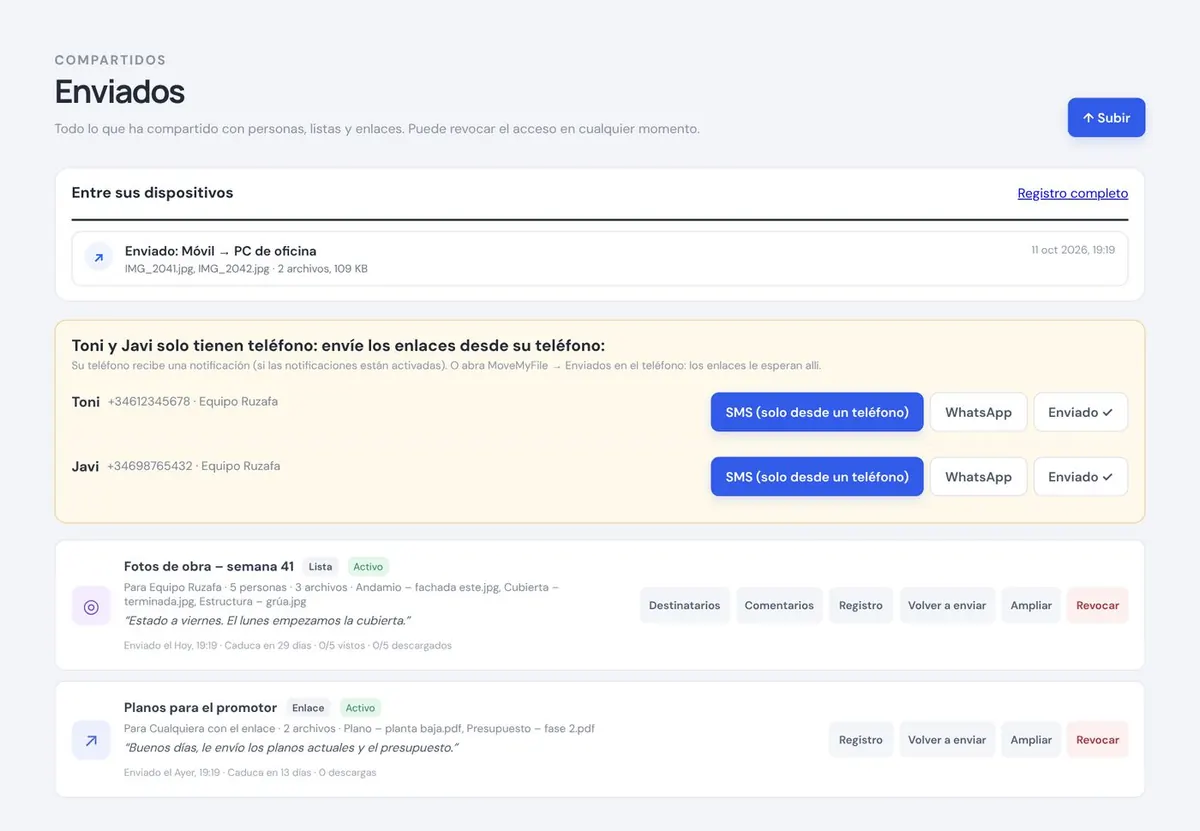Click the message about Estado a viernes
The height and width of the screenshot is (831, 1200).
tap(267, 621)
